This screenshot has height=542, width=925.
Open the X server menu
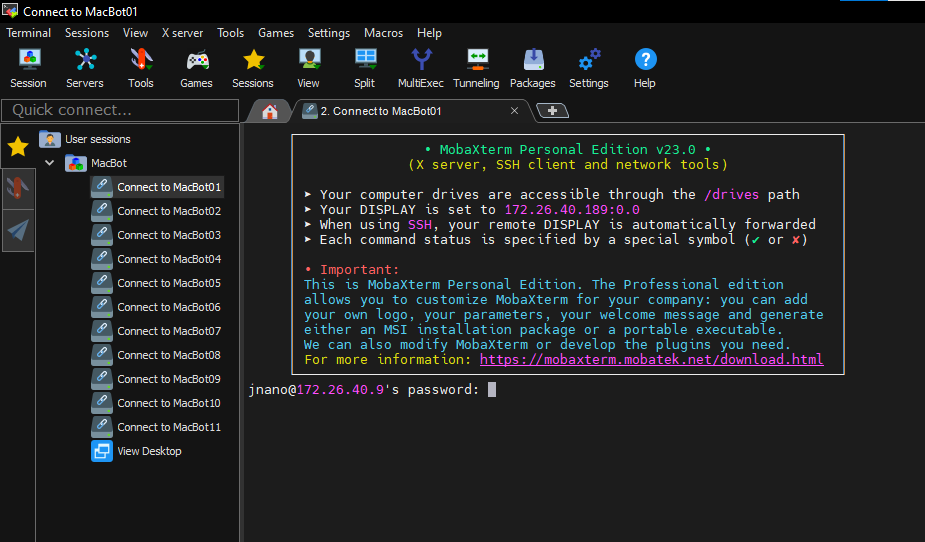(182, 33)
